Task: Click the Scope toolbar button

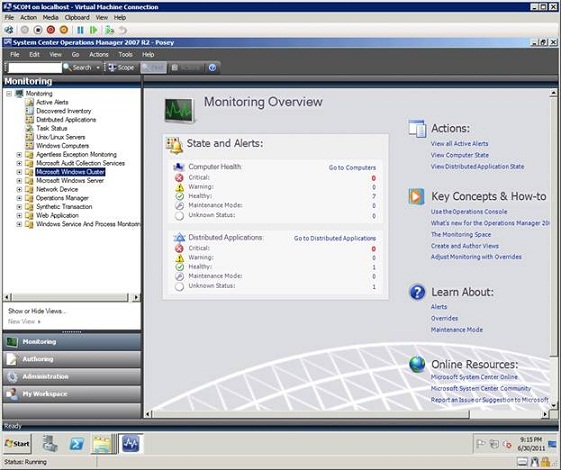Action: (x=122, y=67)
